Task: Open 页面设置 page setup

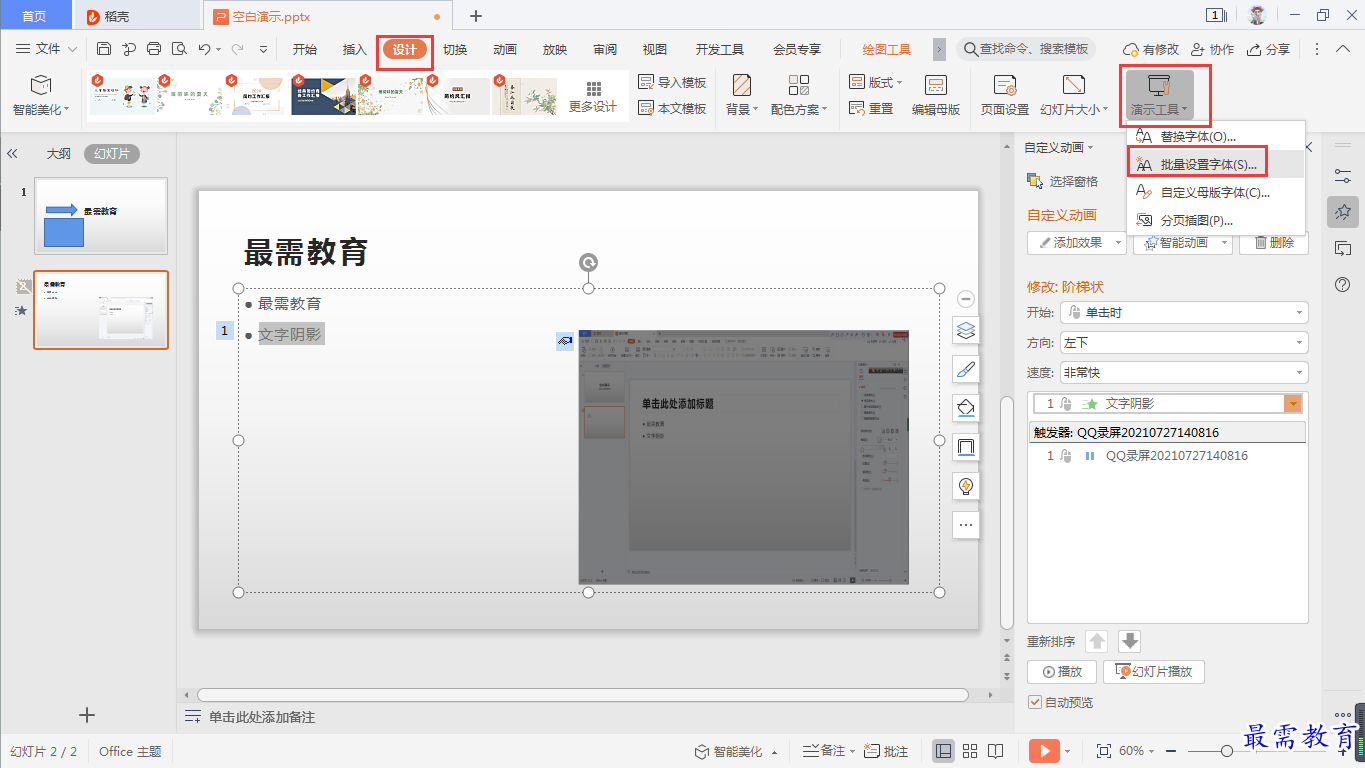Action: pos(1005,96)
